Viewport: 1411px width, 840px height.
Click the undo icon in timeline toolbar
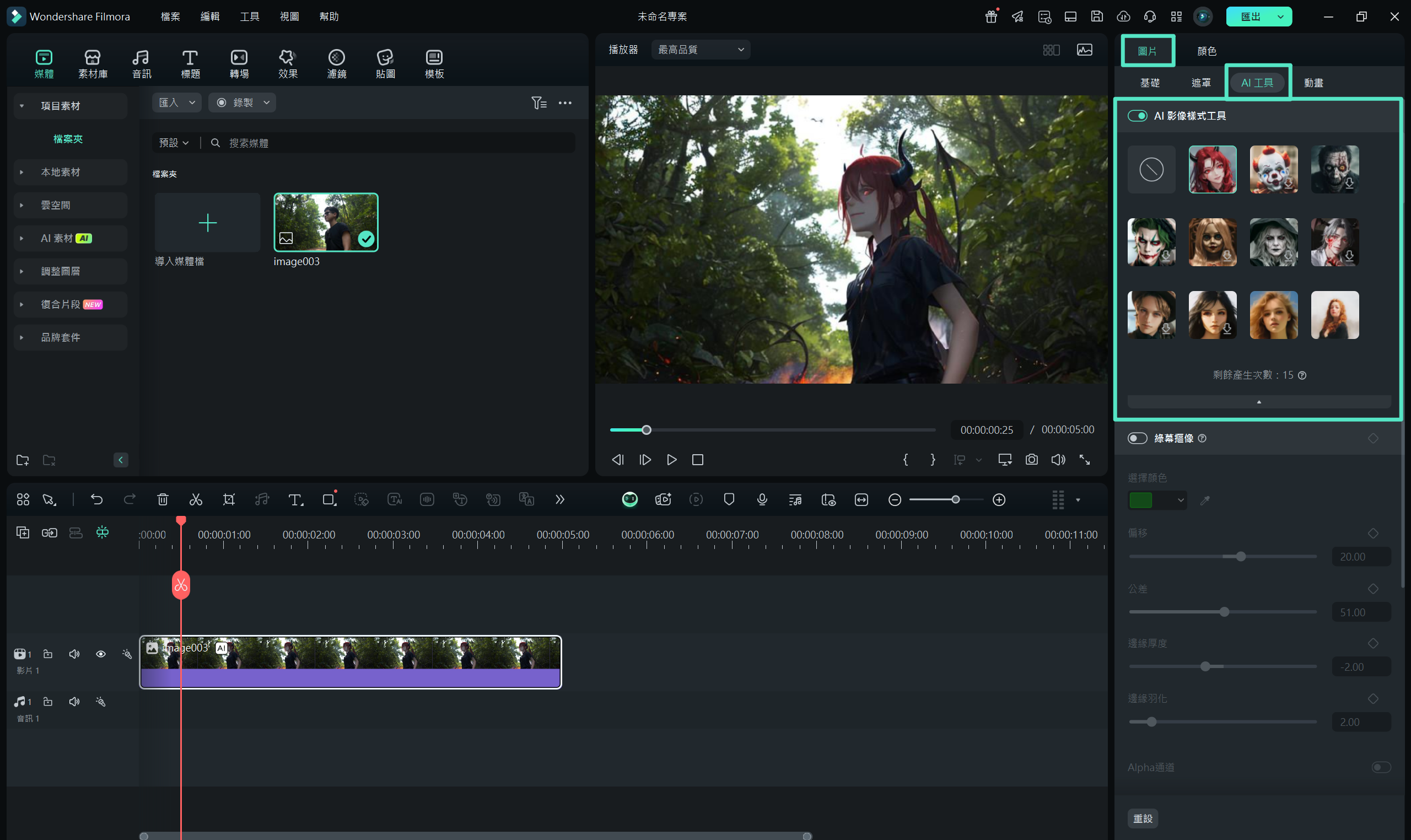(x=97, y=499)
